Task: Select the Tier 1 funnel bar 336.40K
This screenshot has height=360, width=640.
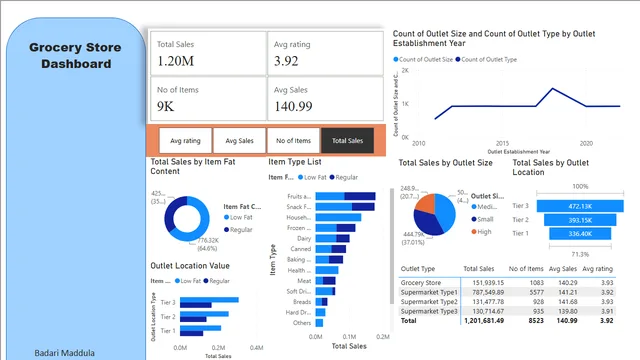Action: point(580,233)
